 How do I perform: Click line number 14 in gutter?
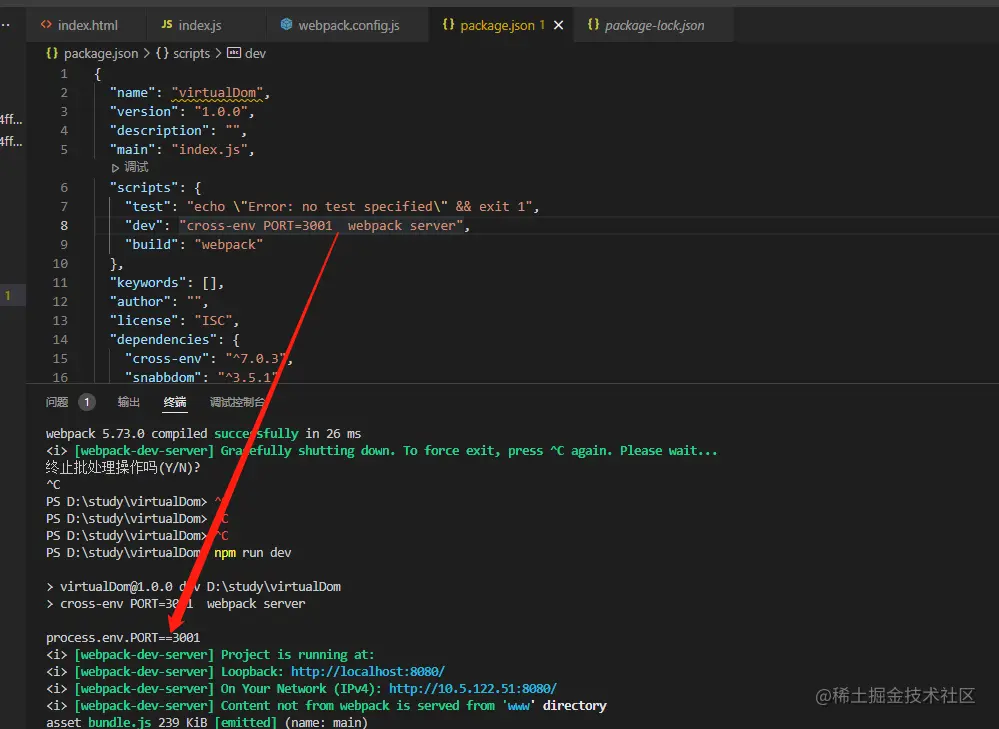pos(60,340)
